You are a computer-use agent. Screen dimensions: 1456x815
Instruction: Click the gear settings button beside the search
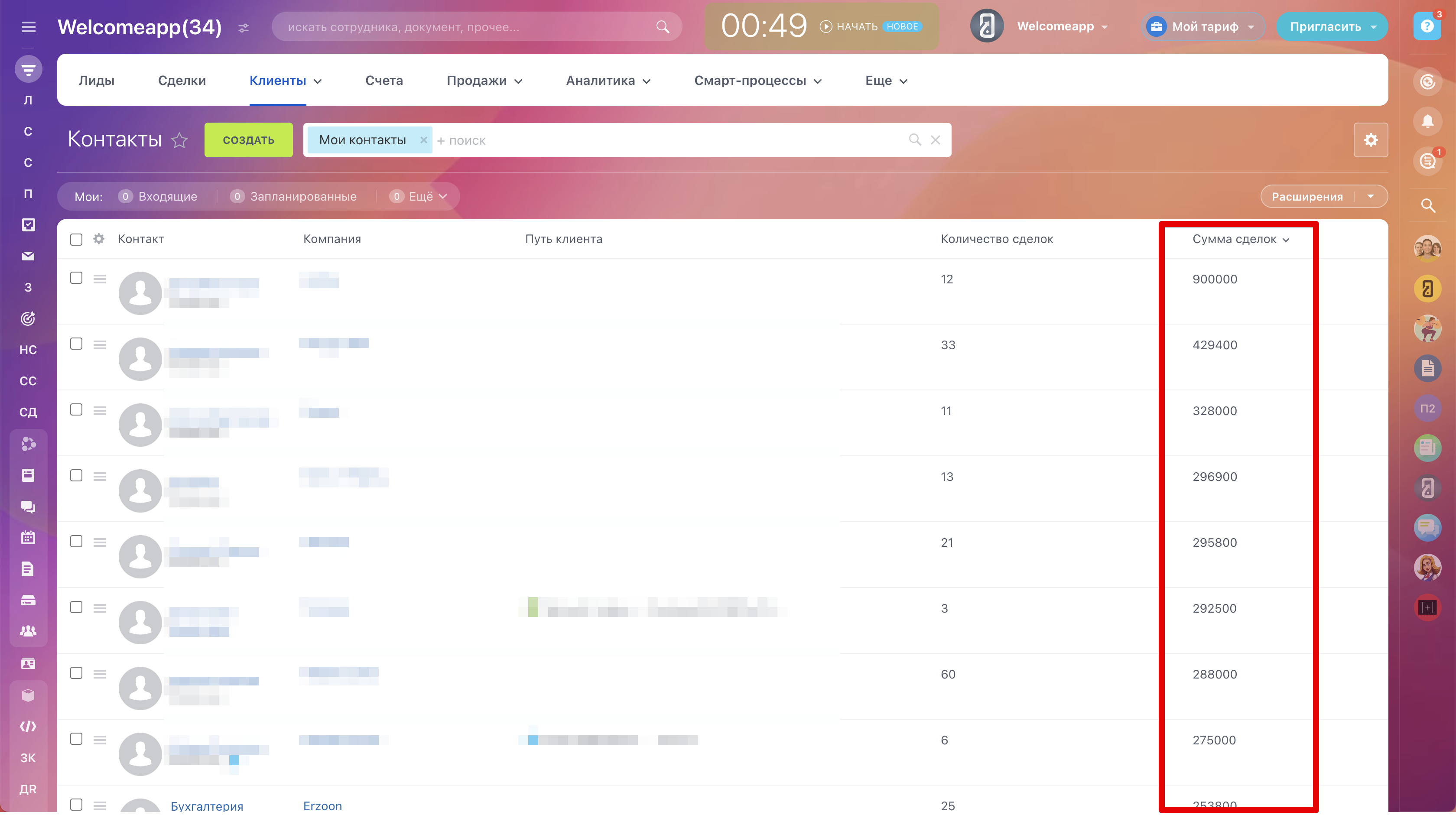tap(1371, 140)
